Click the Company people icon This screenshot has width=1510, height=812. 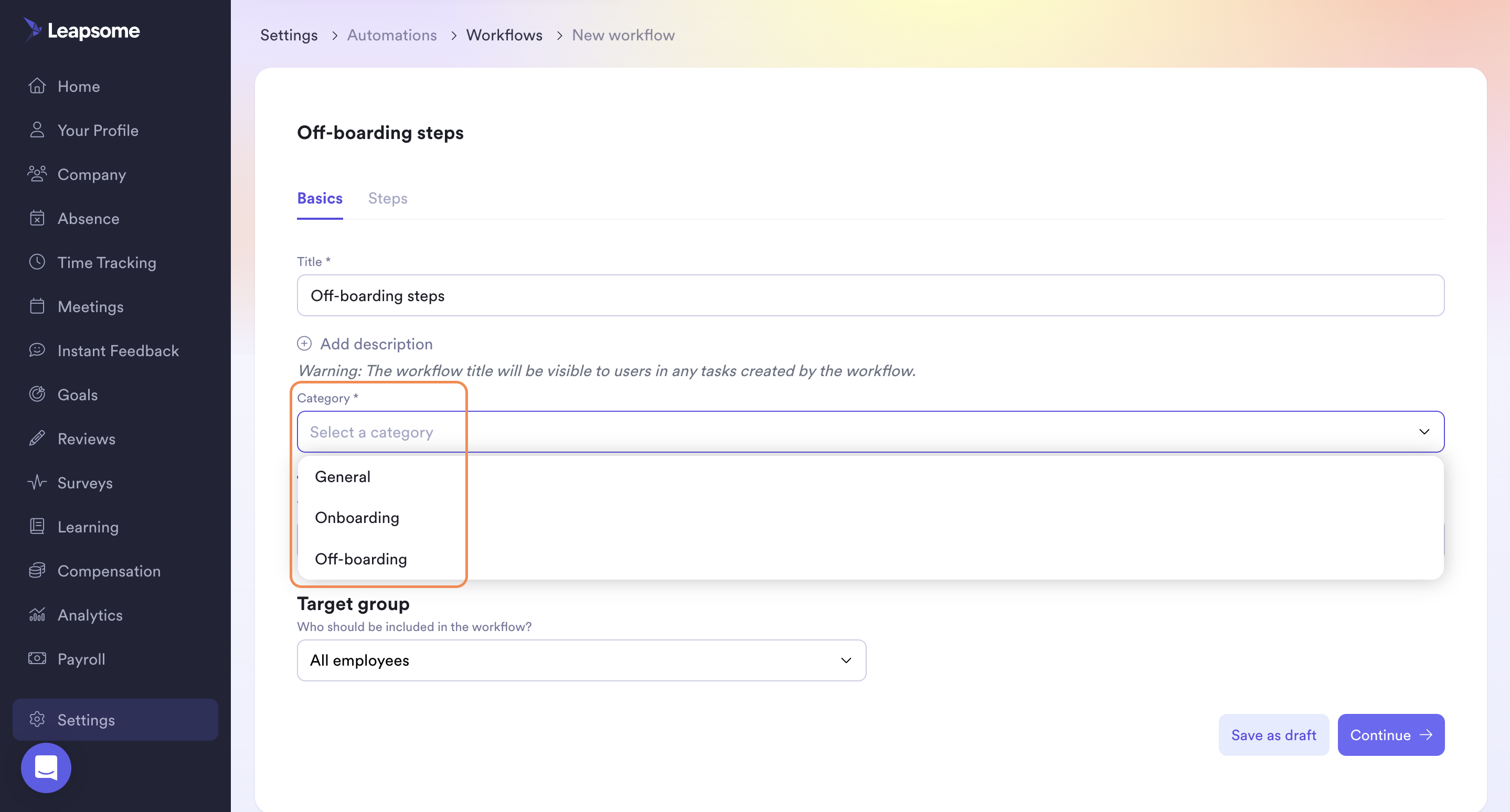coord(37,174)
